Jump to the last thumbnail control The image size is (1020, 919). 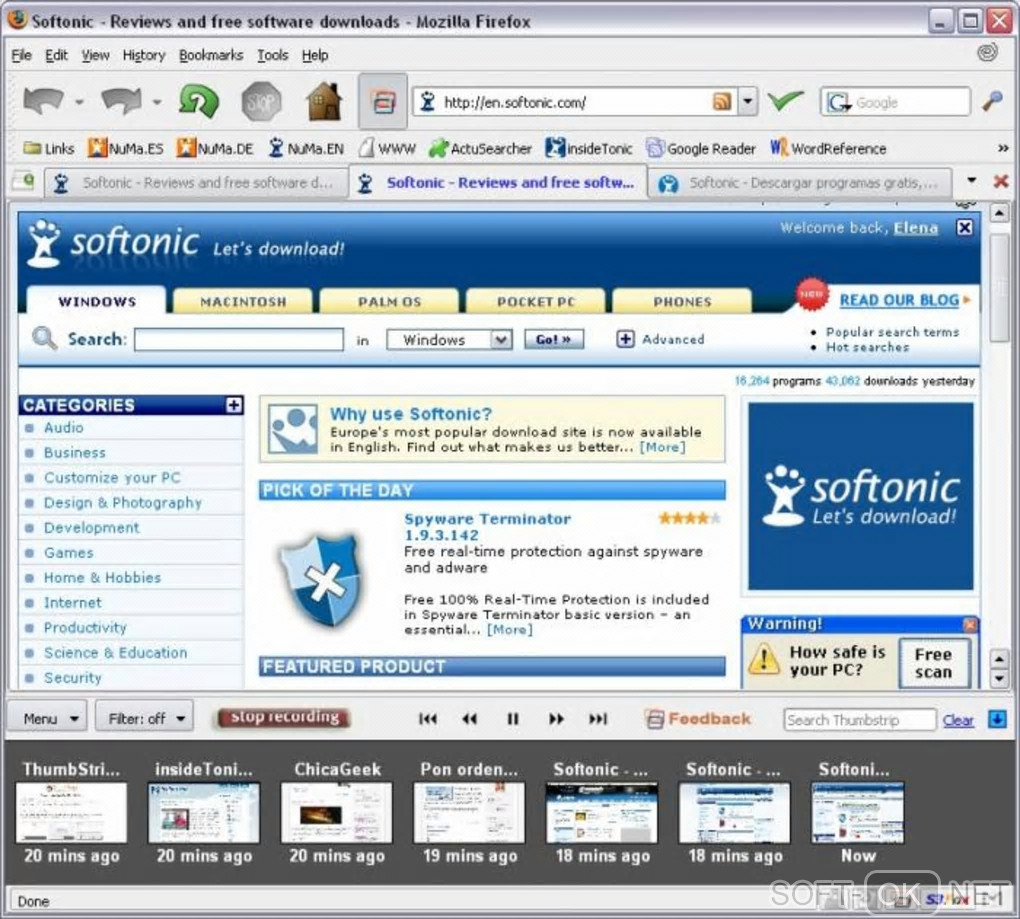[598, 719]
